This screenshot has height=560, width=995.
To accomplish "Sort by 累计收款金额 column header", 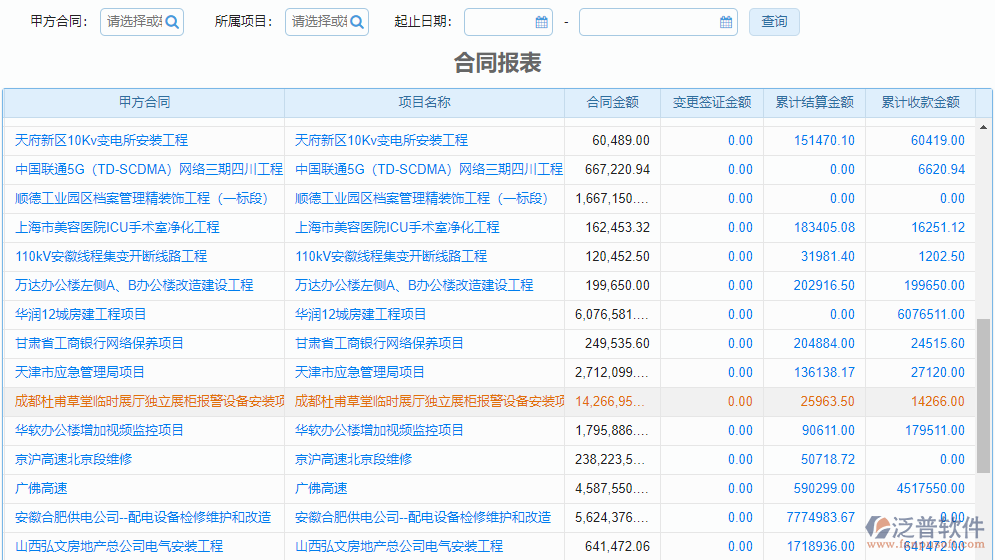I will coord(921,102).
